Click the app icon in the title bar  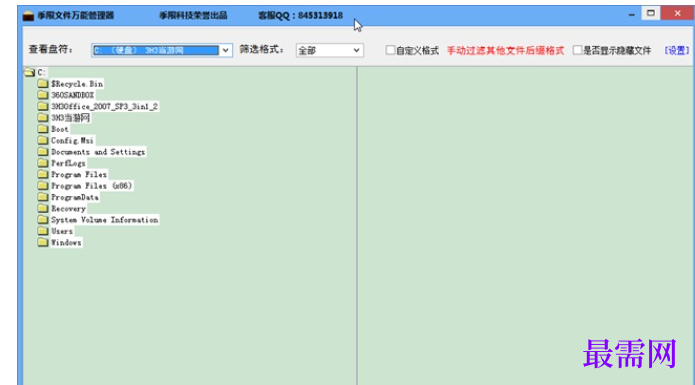[x=28, y=16]
